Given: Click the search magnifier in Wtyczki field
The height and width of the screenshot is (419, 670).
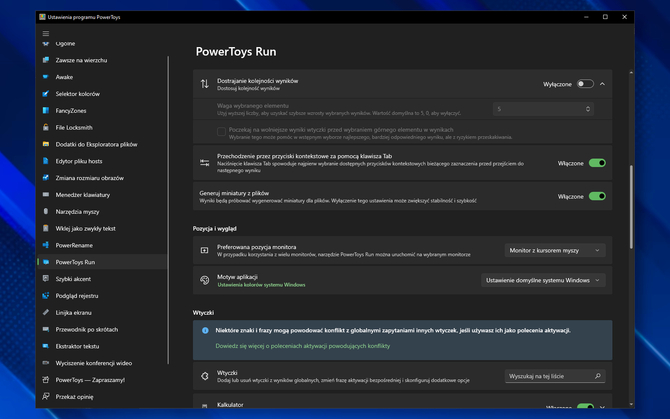Looking at the screenshot, I should (597, 376).
